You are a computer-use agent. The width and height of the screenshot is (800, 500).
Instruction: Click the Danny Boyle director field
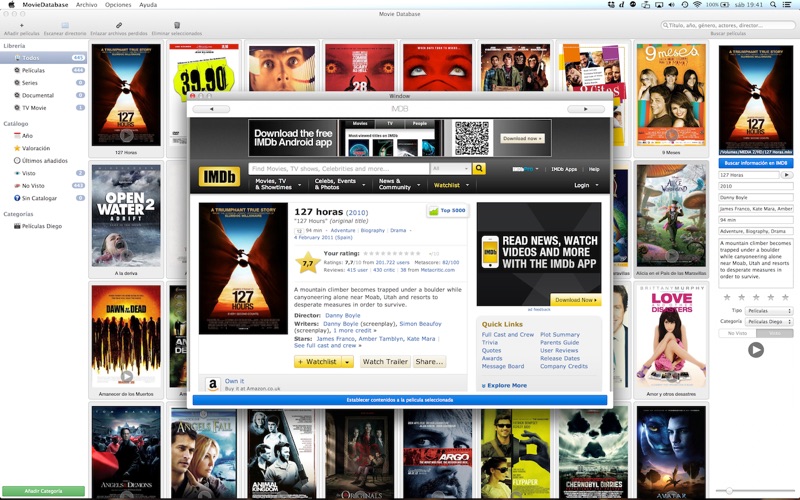[x=756, y=197]
